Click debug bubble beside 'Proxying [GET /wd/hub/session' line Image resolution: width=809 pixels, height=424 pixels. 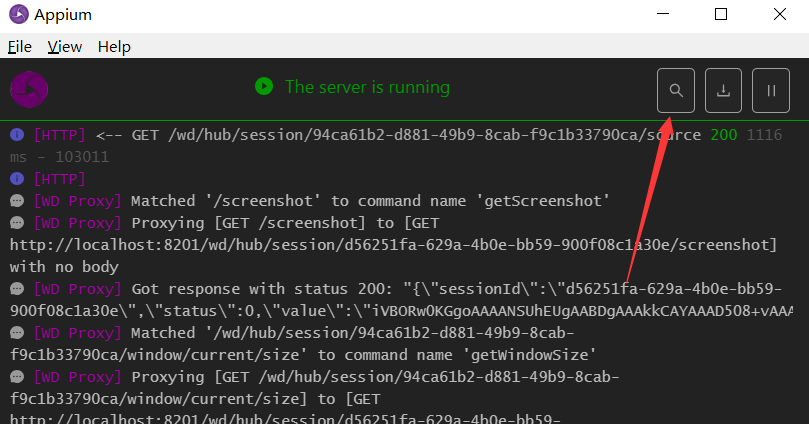(x=17, y=377)
